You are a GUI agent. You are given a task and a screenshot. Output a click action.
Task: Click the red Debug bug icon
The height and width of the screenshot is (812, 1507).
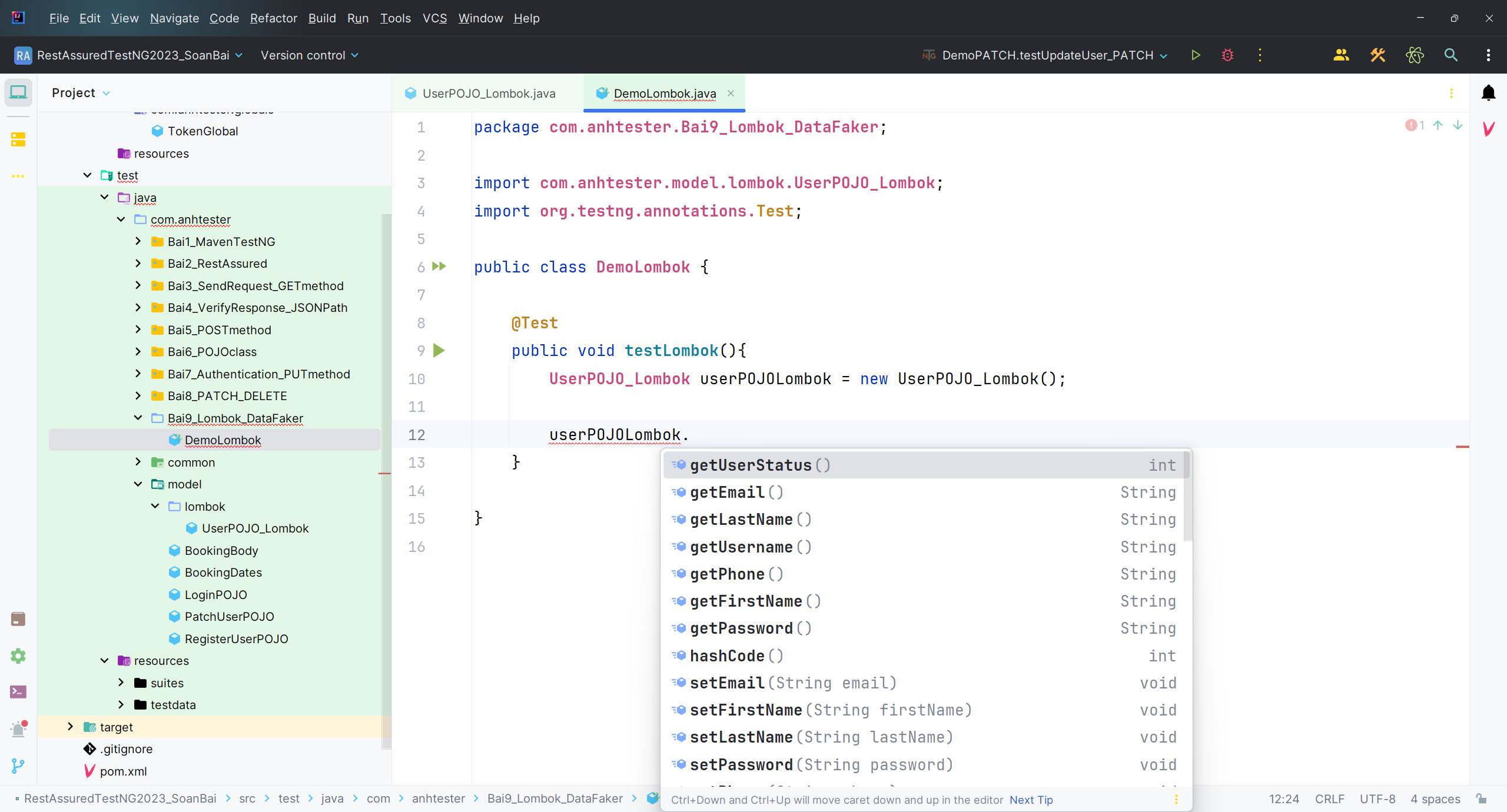point(1227,55)
